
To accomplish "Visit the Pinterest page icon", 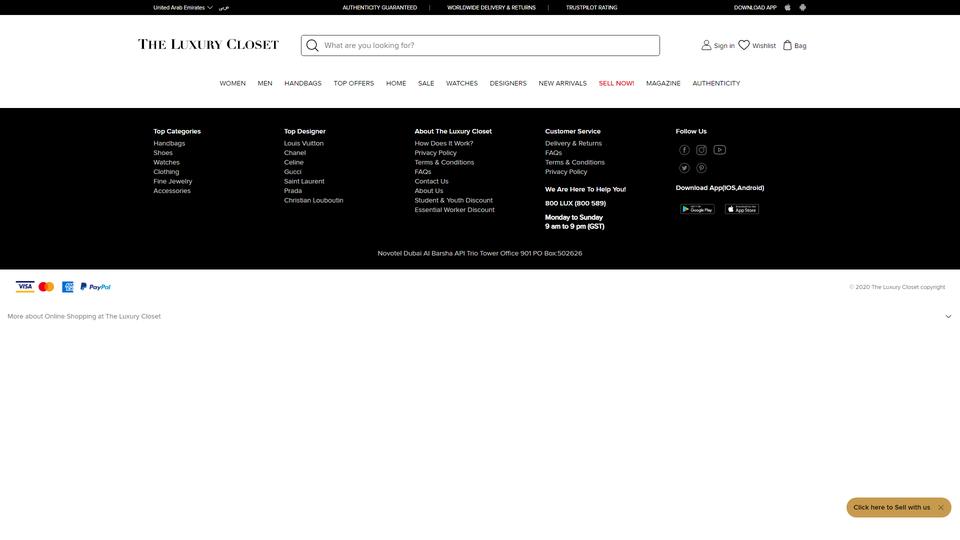I will point(702,168).
